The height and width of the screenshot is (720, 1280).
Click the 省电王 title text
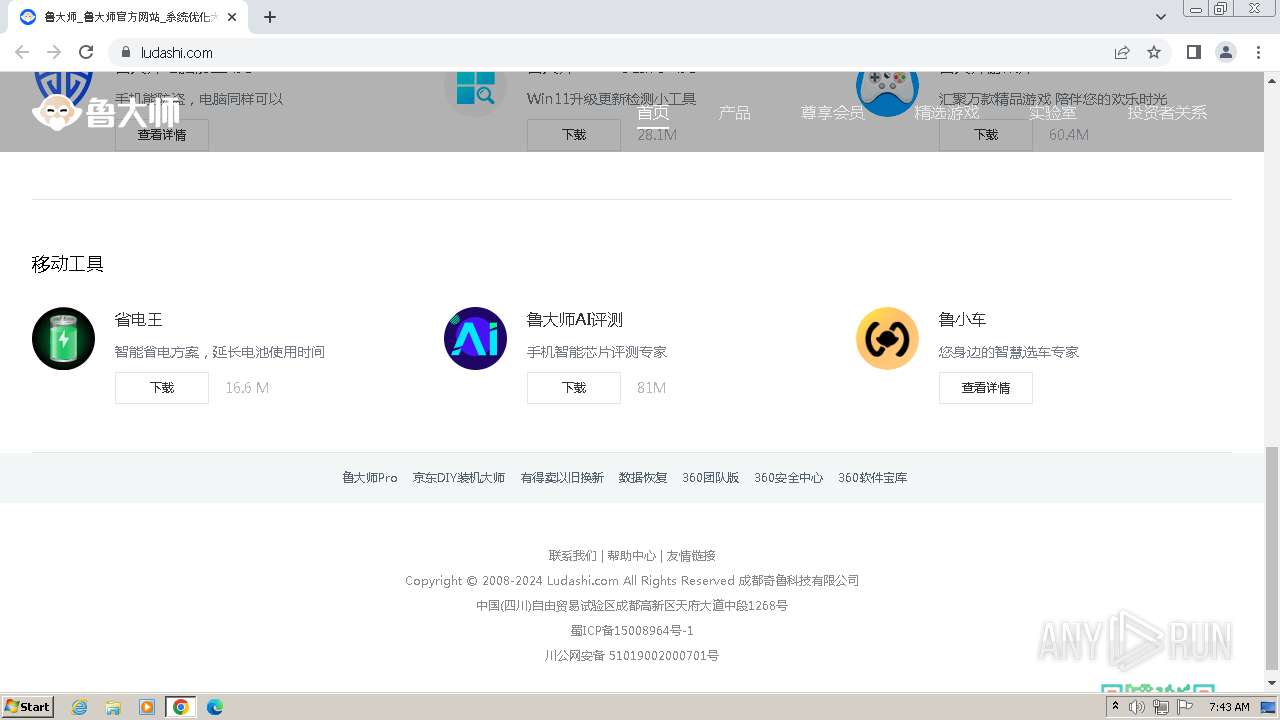tap(139, 320)
